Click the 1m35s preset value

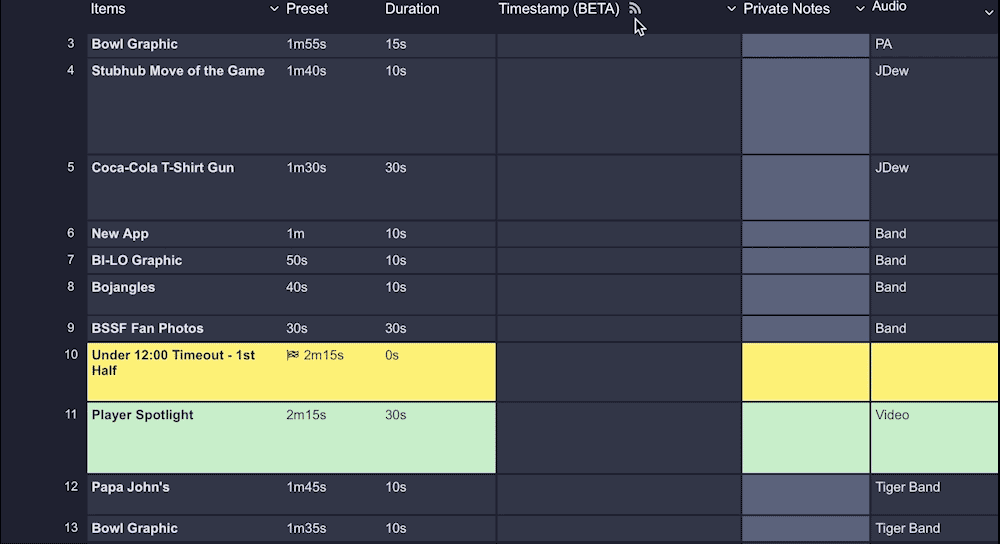(306, 528)
